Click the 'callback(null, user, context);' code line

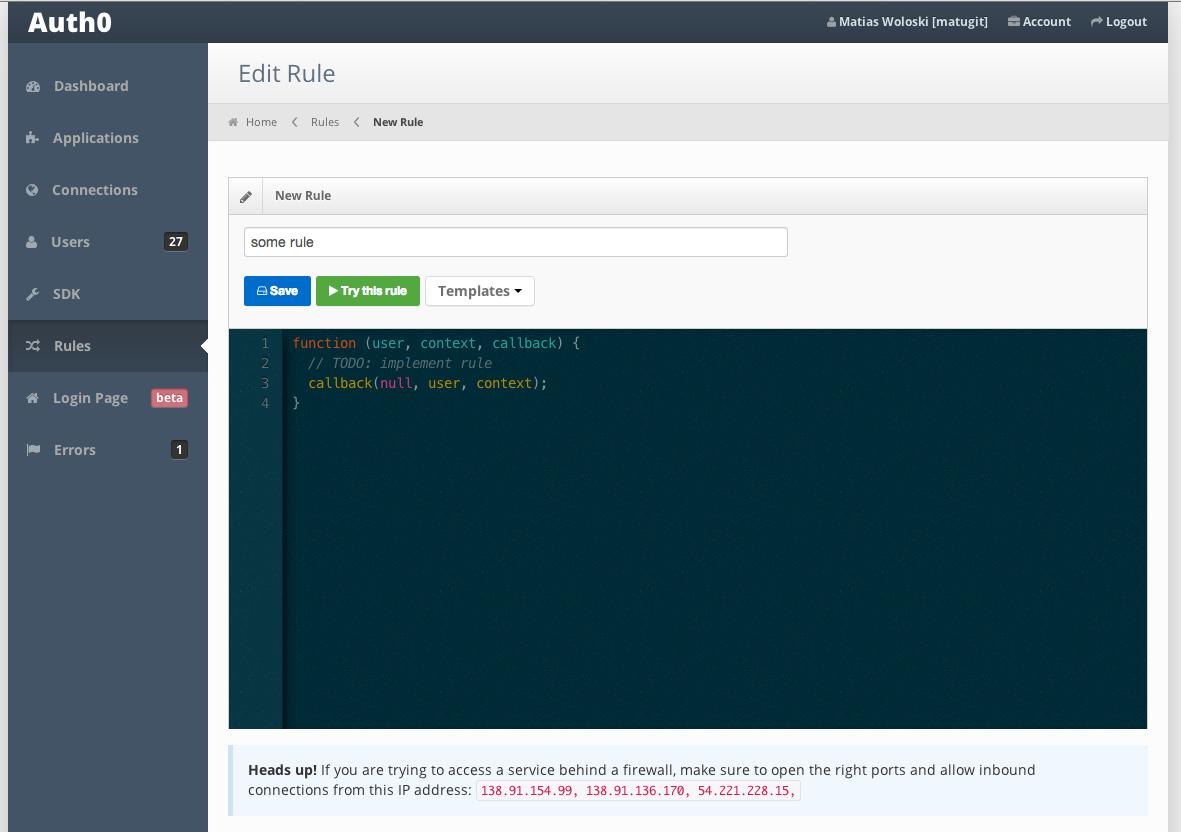[428, 383]
